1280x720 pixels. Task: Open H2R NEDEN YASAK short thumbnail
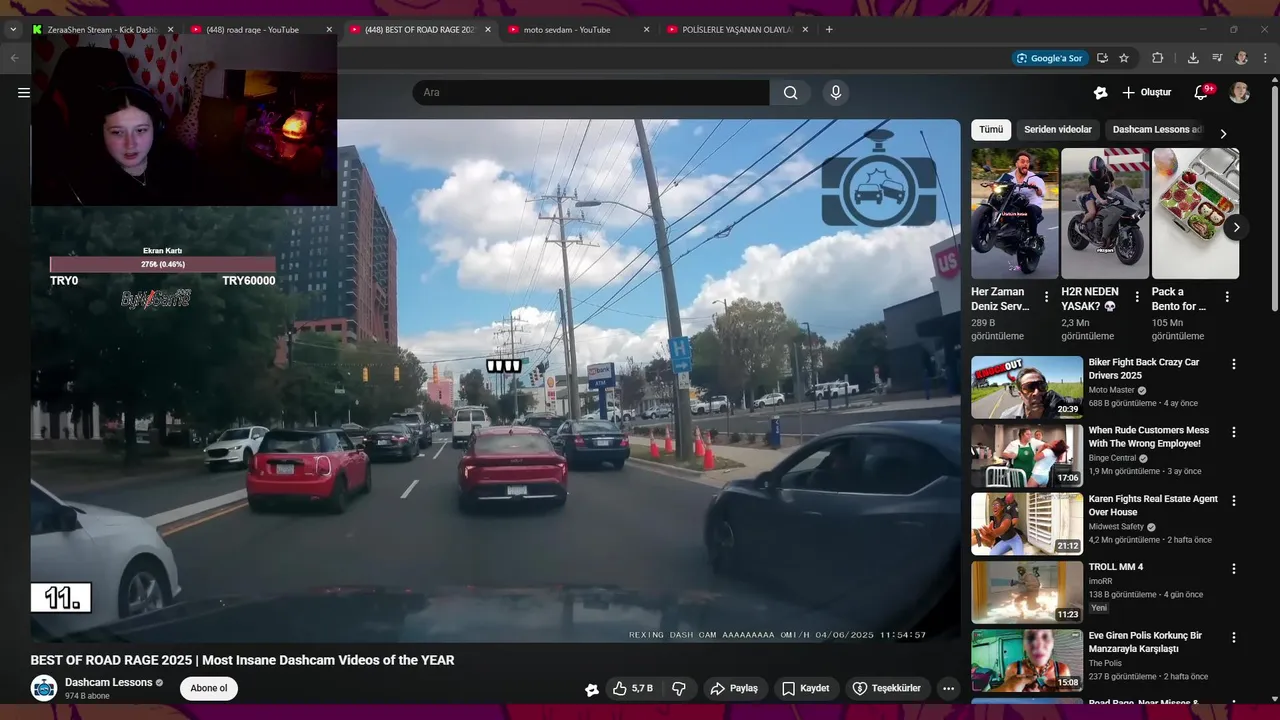click(1105, 213)
